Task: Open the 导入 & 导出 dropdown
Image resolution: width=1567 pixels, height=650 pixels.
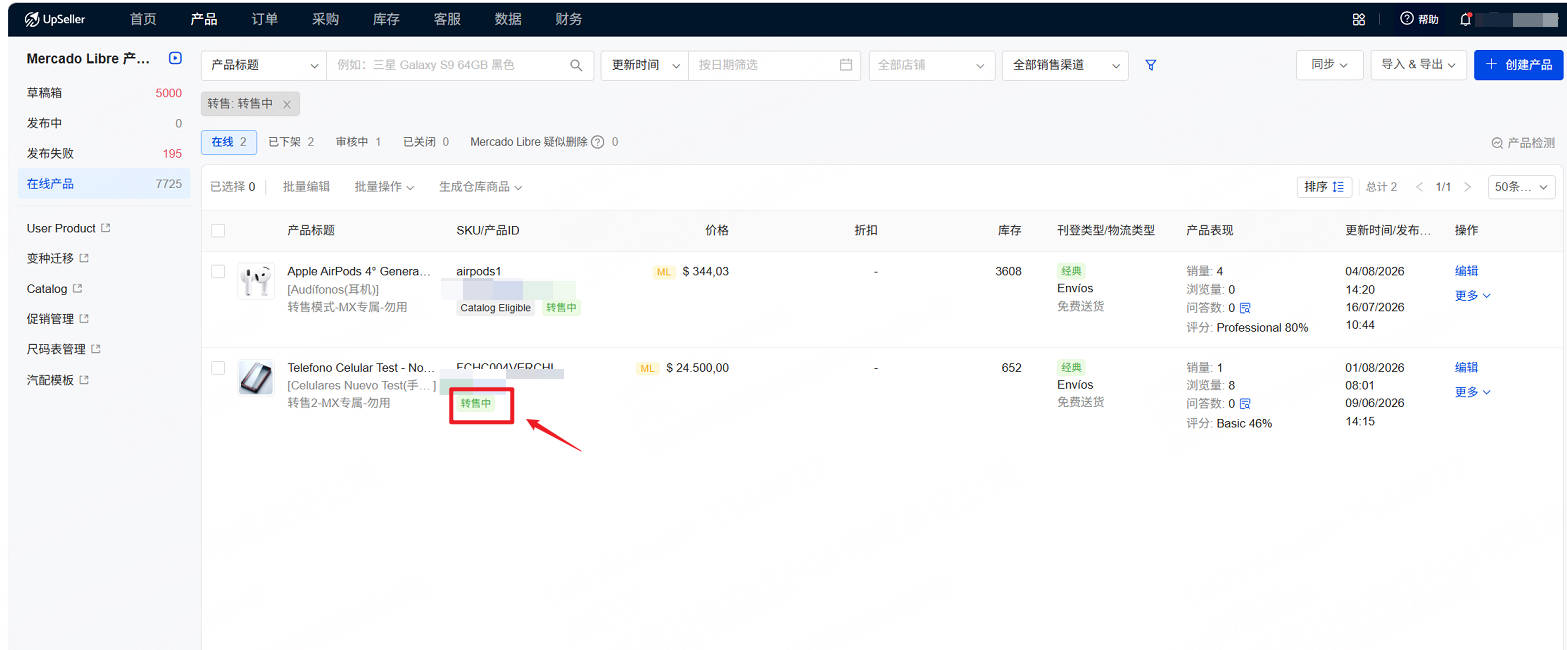Action: pyautogui.click(x=1418, y=64)
